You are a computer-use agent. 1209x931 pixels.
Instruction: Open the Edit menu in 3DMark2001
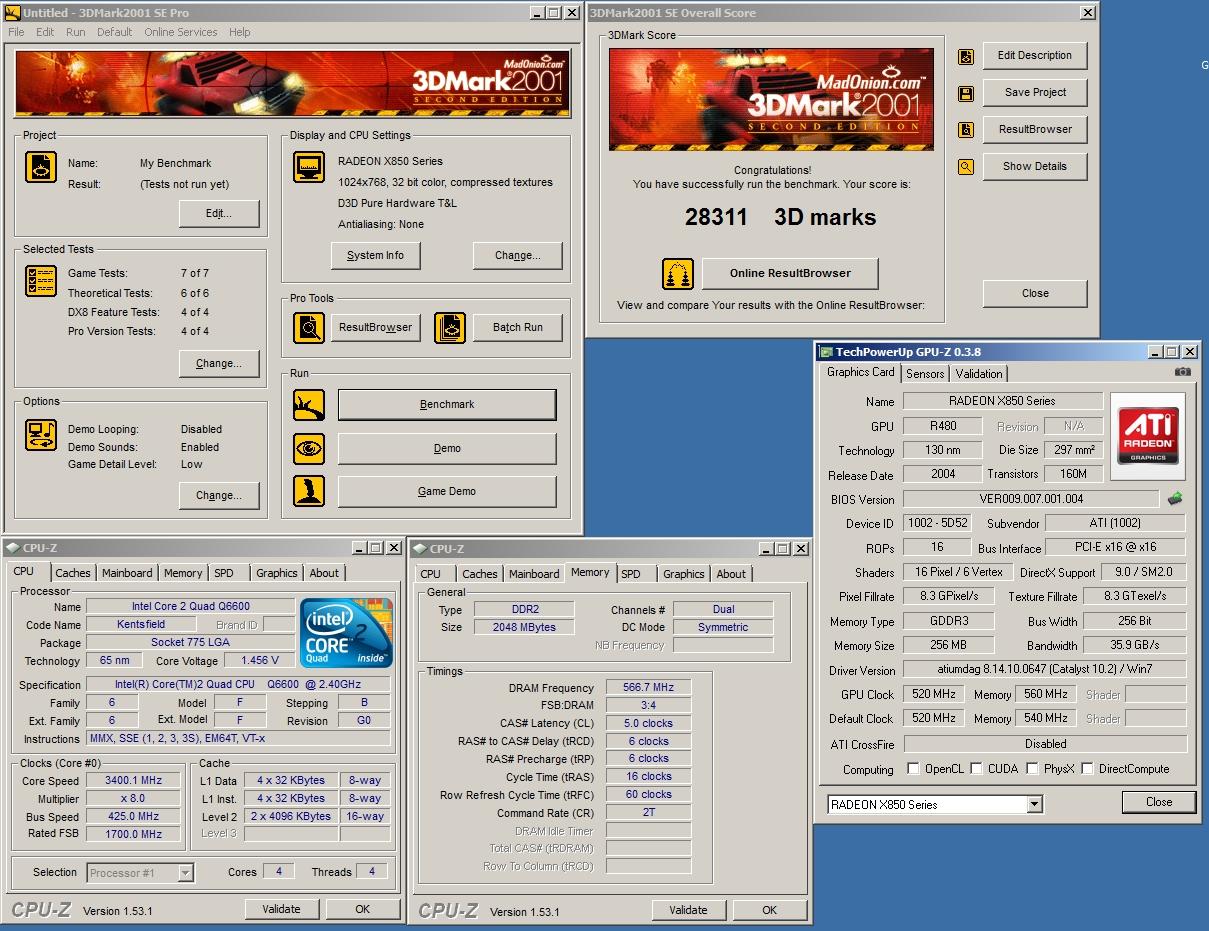point(45,32)
